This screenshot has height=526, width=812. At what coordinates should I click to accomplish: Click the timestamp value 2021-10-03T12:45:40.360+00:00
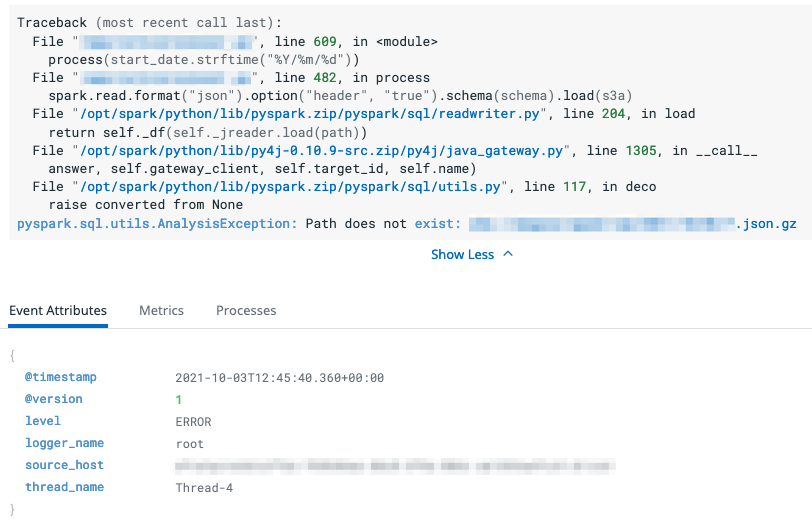pyautogui.click(x=280, y=378)
